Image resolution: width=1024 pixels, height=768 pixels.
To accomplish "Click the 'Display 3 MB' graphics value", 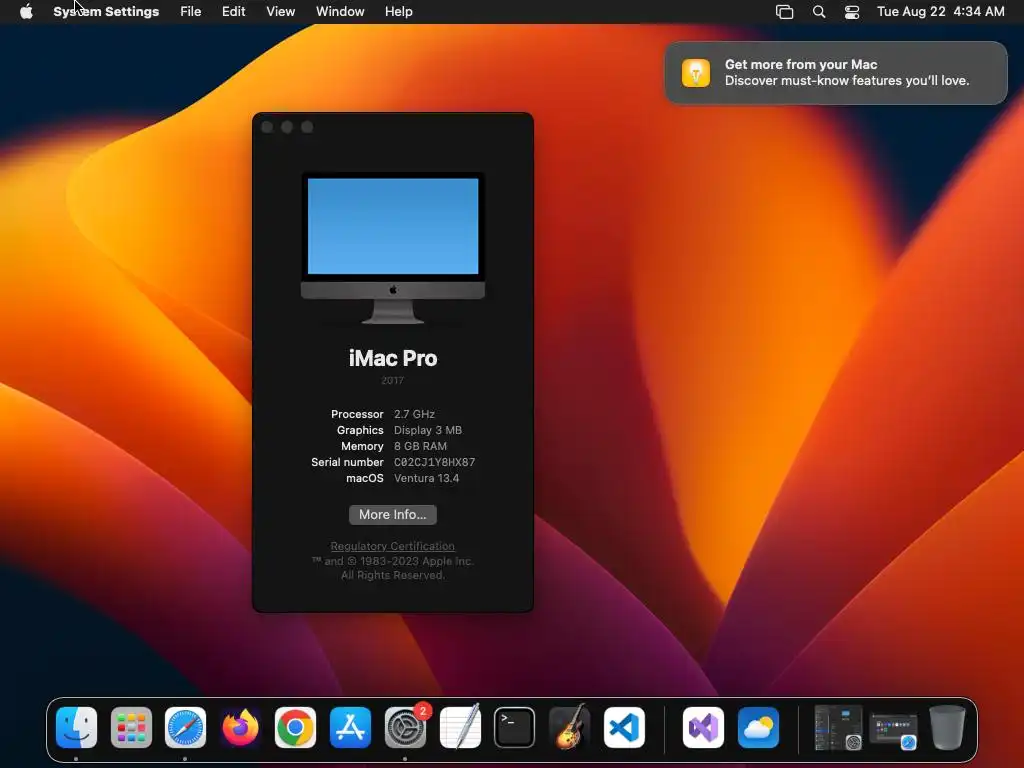I will (x=428, y=430).
